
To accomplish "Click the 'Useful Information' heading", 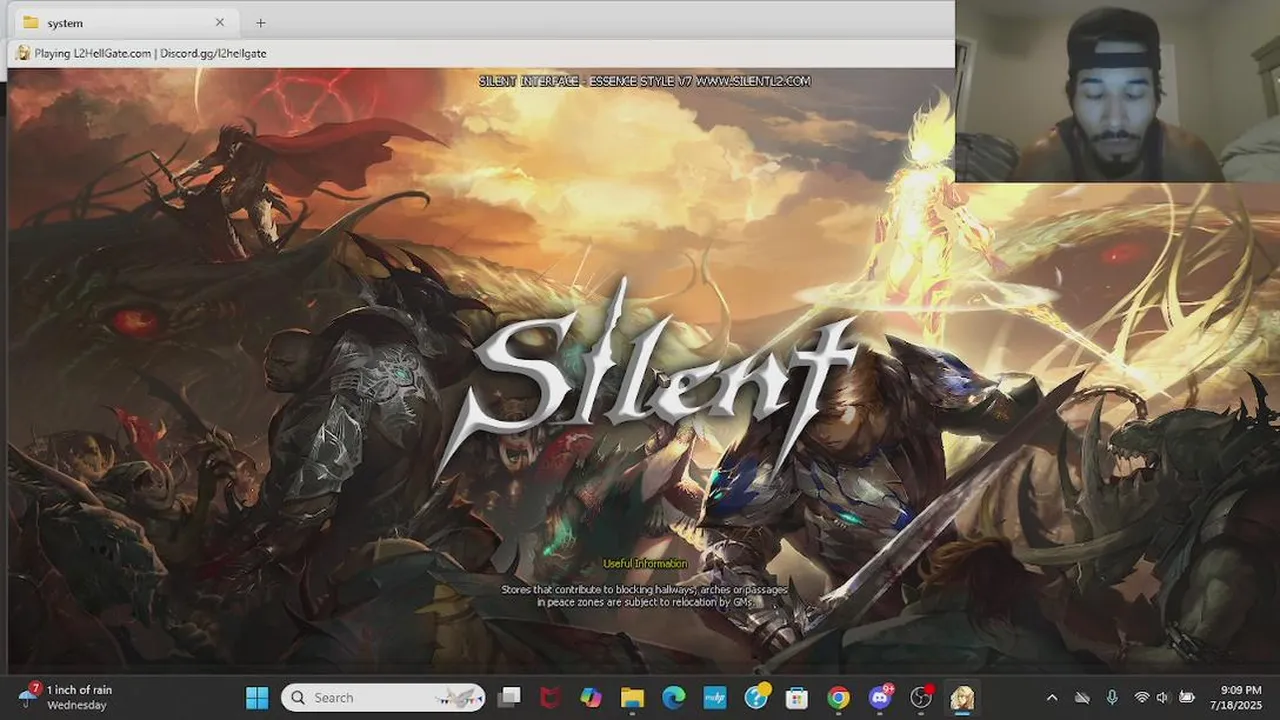I will pyautogui.click(x=645, y=564).
